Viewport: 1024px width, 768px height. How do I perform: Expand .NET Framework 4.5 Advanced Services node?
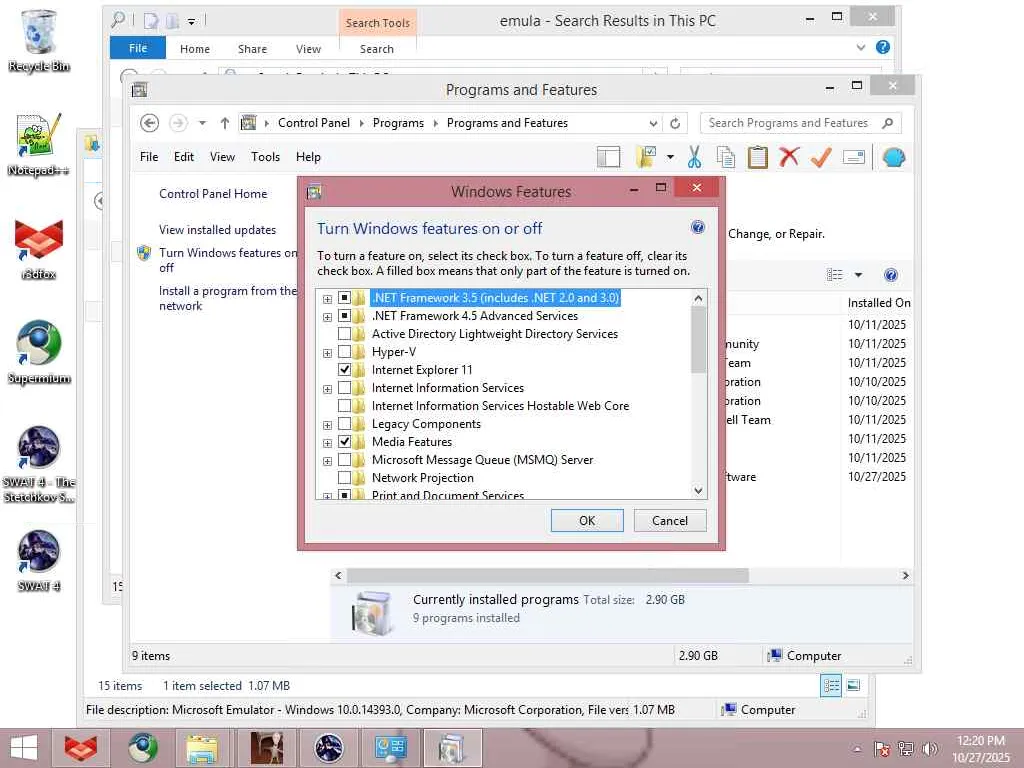pyautogui.click(x=327, y=317)
